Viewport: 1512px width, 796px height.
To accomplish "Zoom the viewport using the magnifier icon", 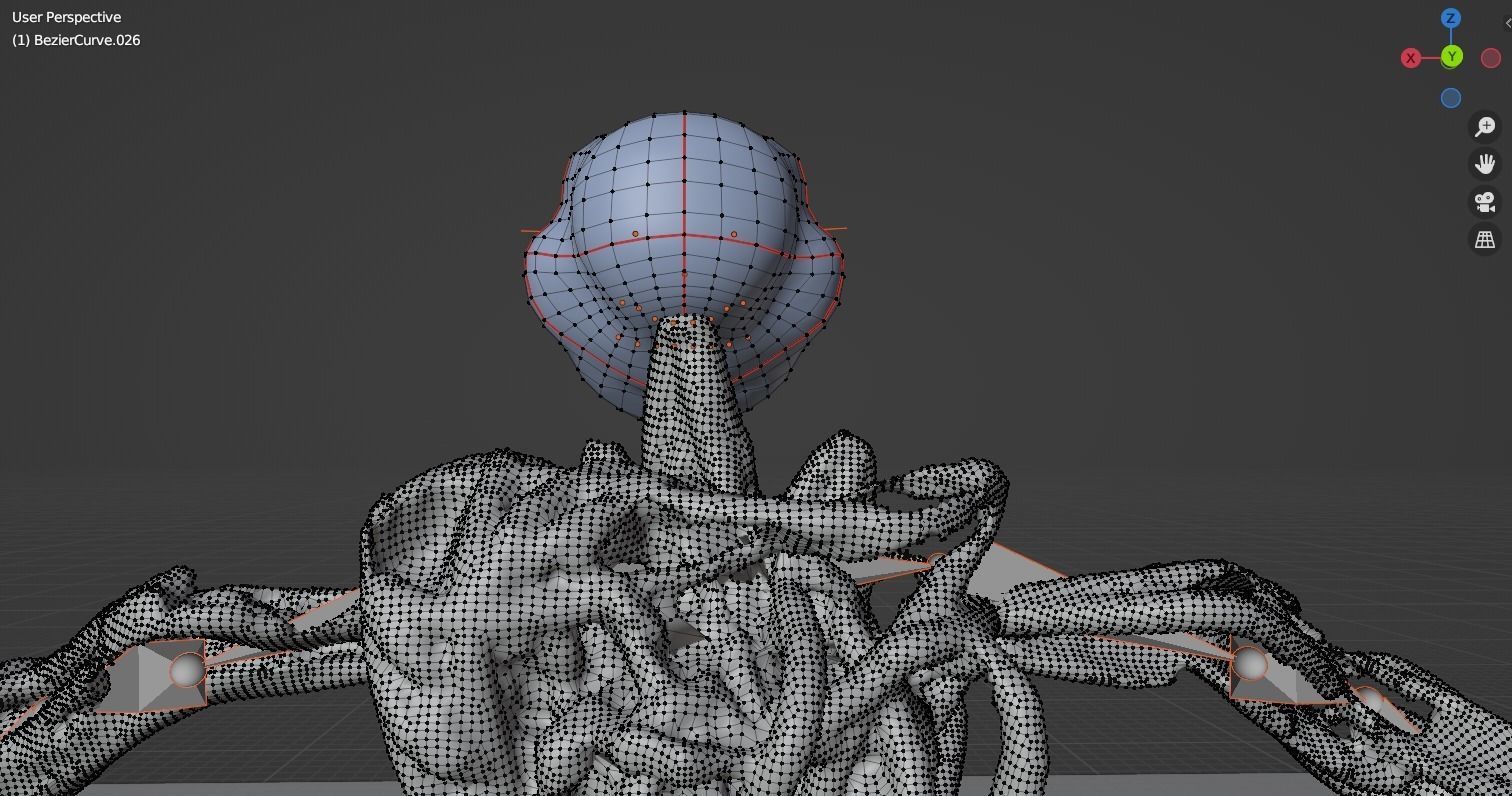I will pyautogui.click(x=1485, y=126).
